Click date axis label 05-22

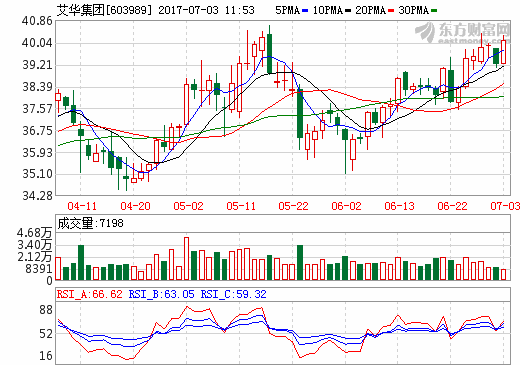tap(293, 206)
